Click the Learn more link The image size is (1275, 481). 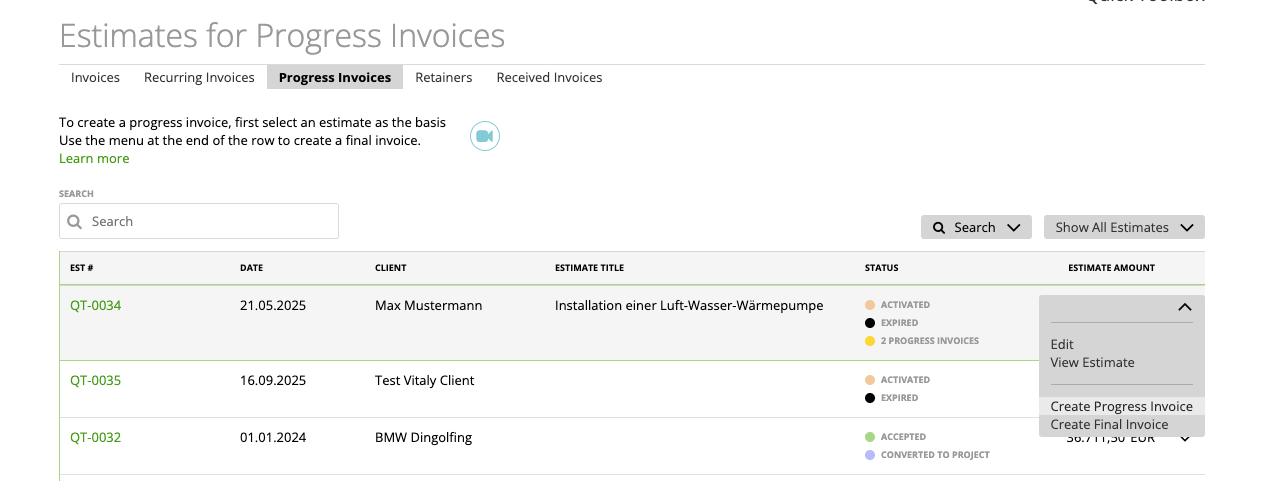pyautogui.click(x=94, y=158)
